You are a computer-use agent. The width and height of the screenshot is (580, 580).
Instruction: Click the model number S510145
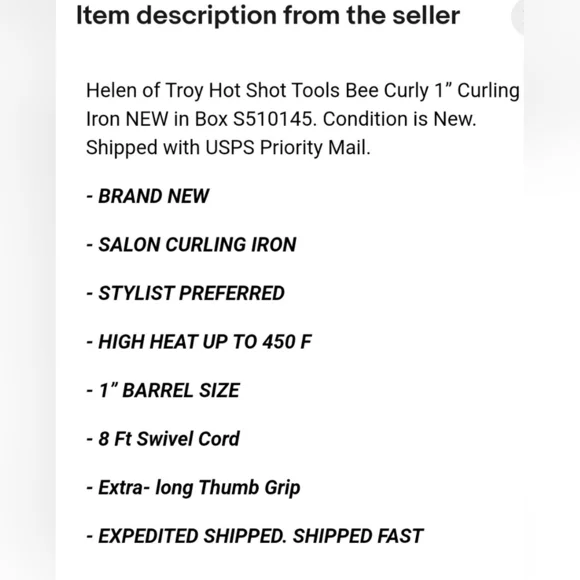pos(275,119)
